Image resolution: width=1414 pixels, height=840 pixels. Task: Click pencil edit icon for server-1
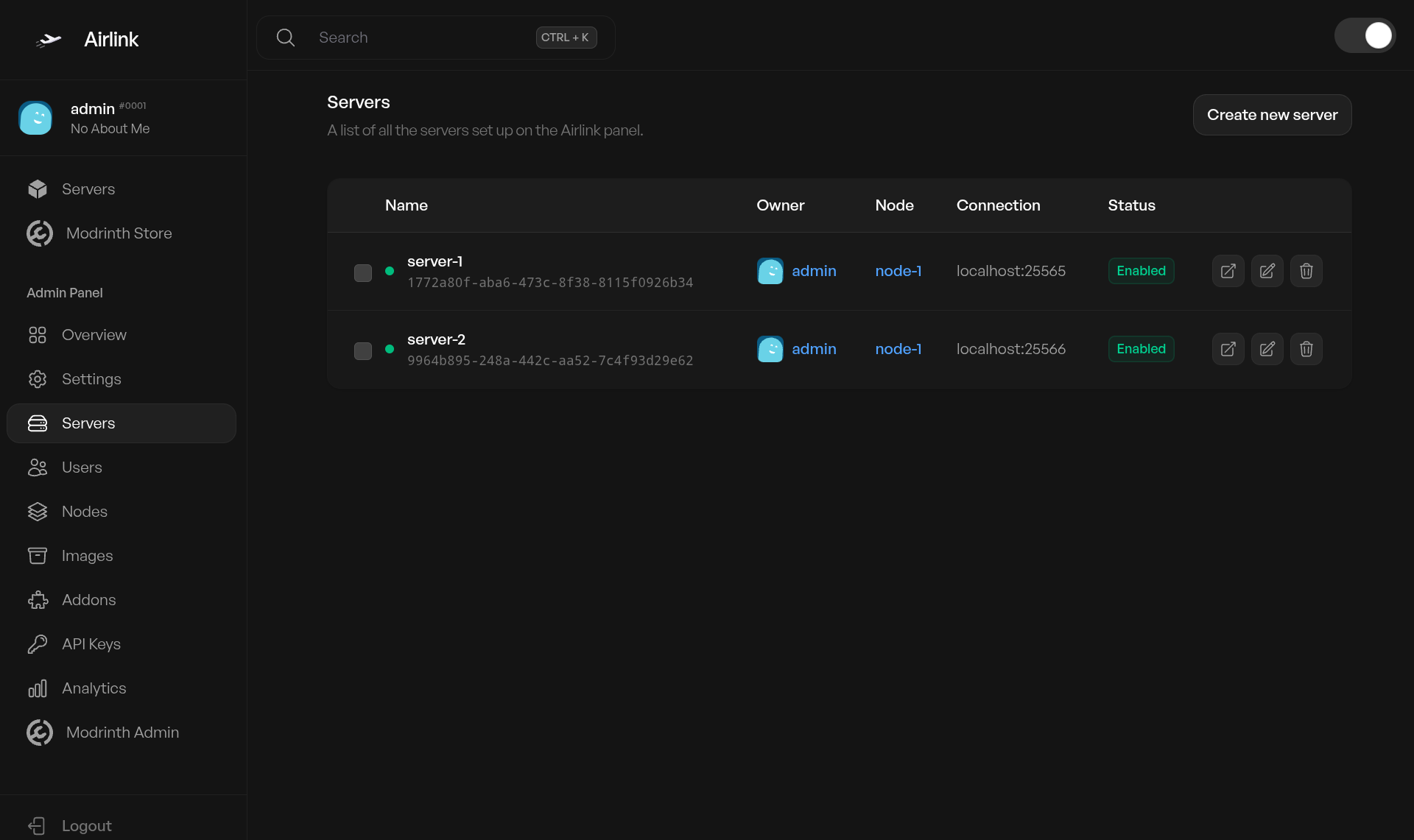1267,271
